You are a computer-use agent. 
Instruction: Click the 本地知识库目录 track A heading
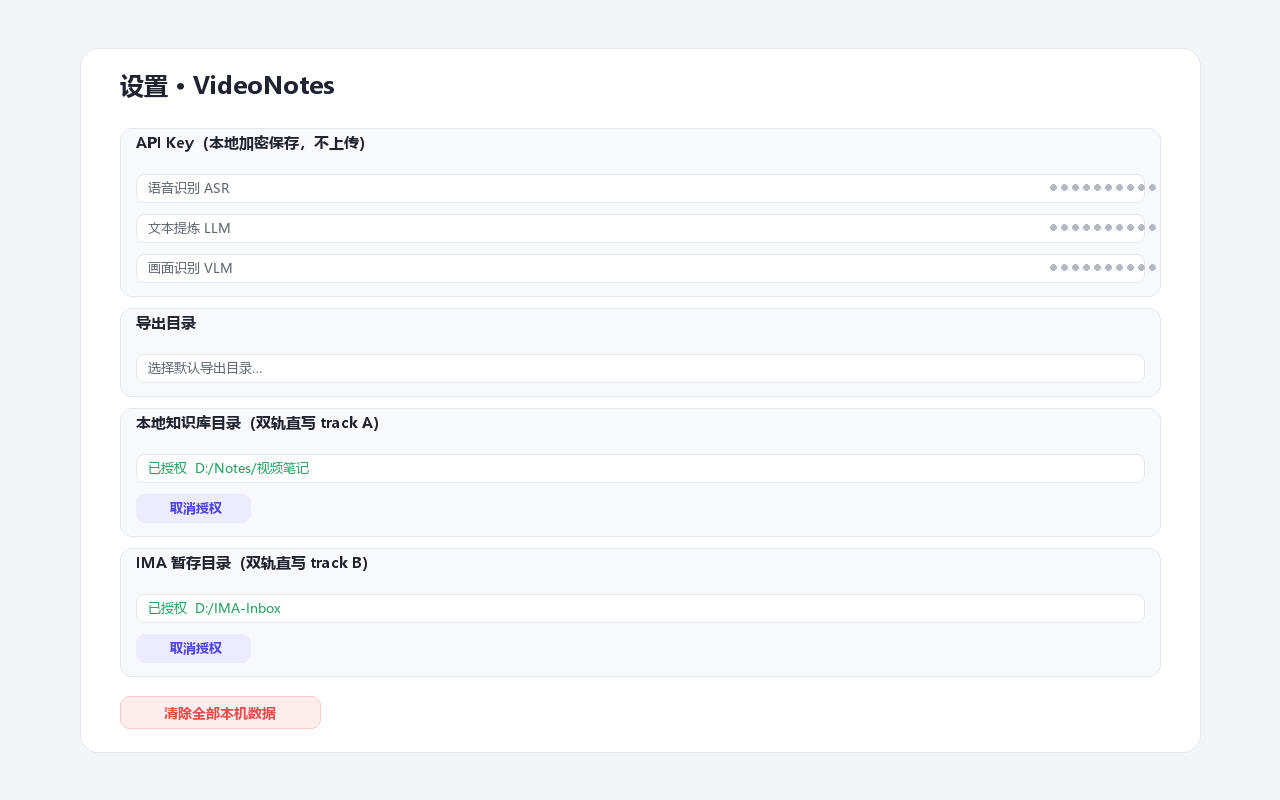tap(258, 423)
